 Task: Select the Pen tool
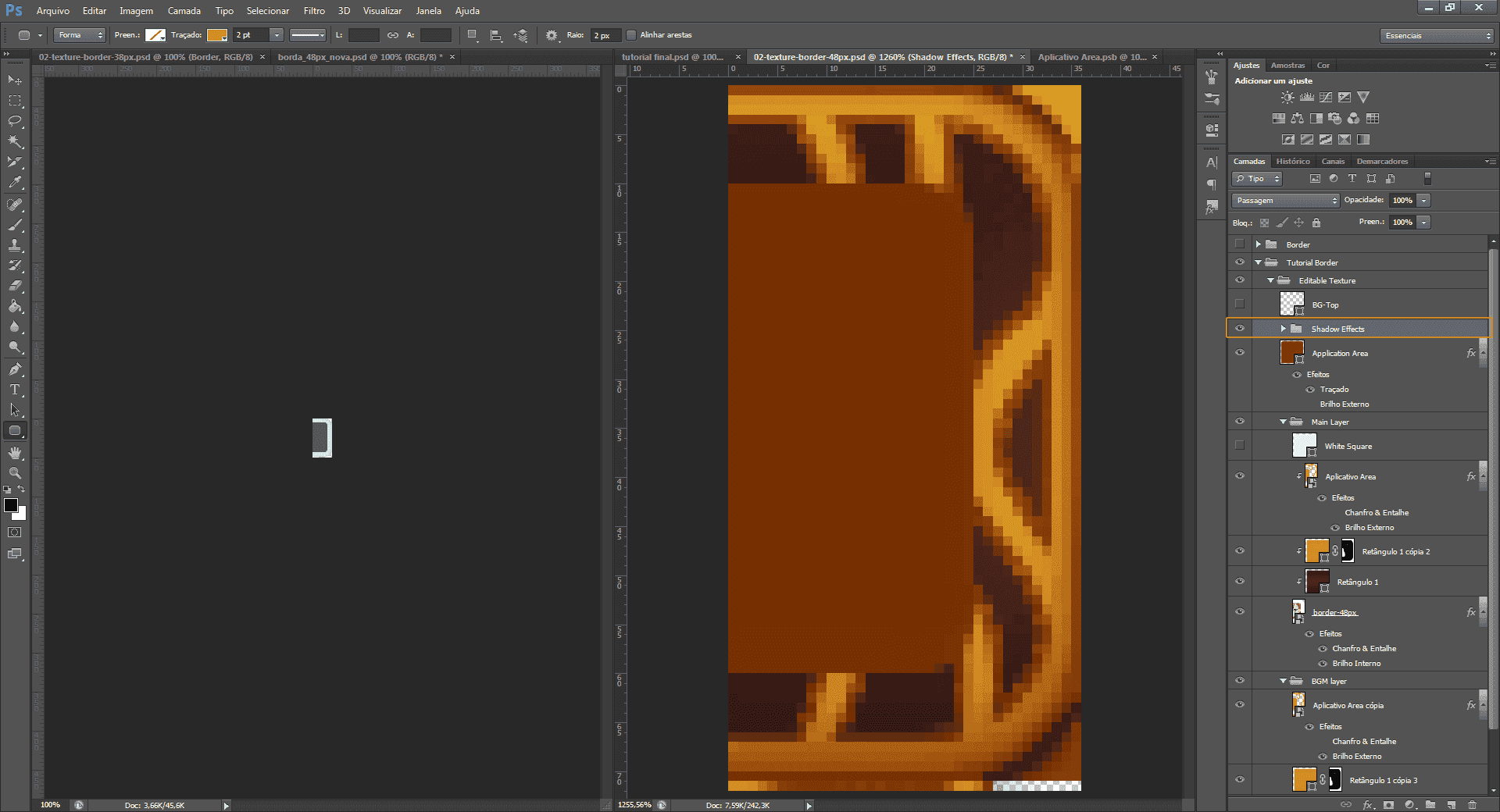(x=15, y=369)
